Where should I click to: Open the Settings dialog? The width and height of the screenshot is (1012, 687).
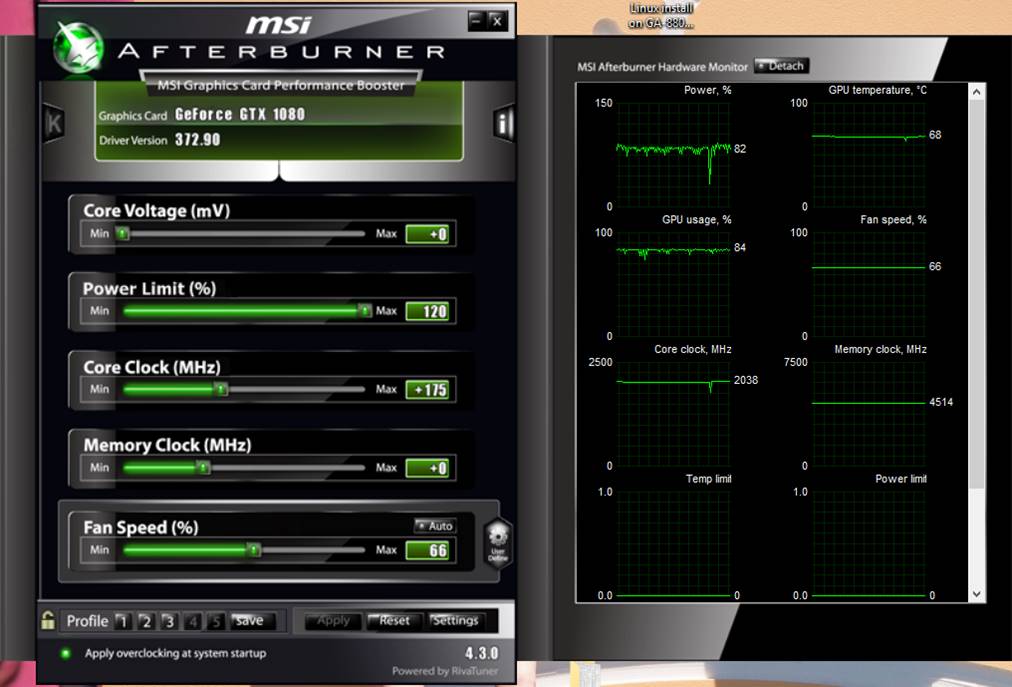click(455, 621)
